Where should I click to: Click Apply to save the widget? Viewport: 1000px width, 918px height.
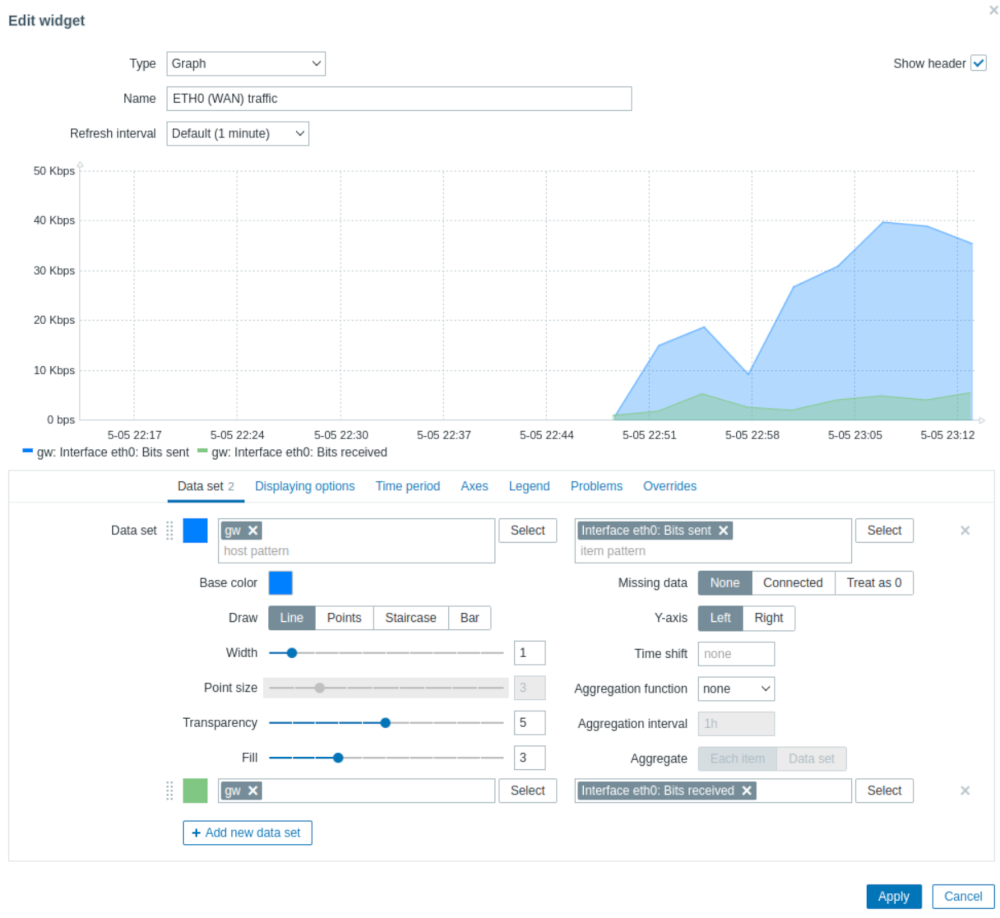tap(893, 897)
